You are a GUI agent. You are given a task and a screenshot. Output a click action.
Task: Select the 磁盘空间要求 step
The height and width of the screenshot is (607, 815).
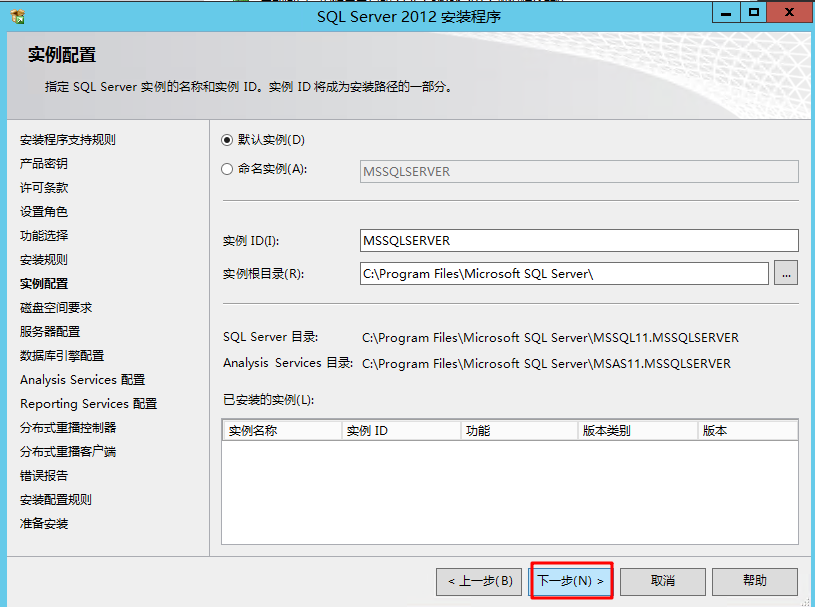tap(56, 307)
